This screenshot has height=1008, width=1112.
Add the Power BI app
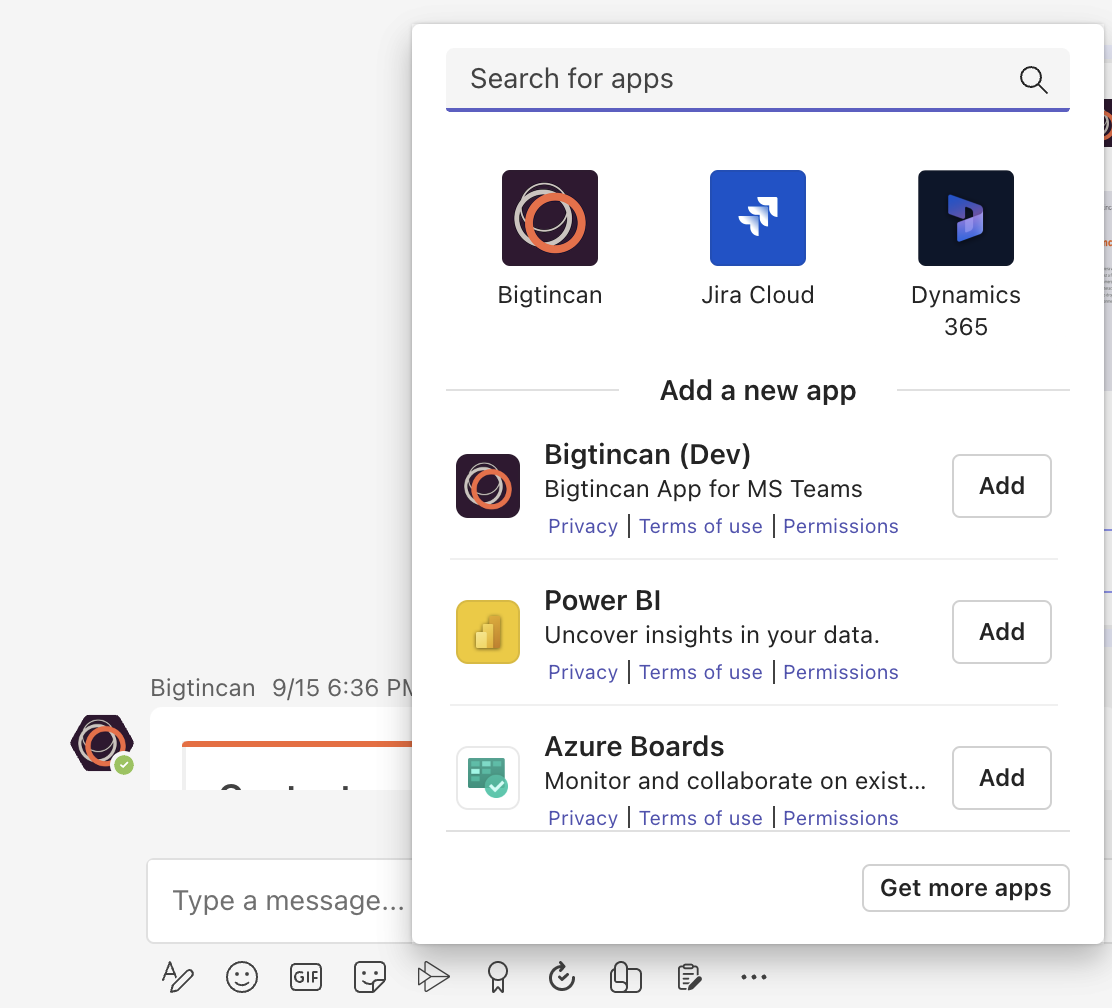(x=1001, y=632)
